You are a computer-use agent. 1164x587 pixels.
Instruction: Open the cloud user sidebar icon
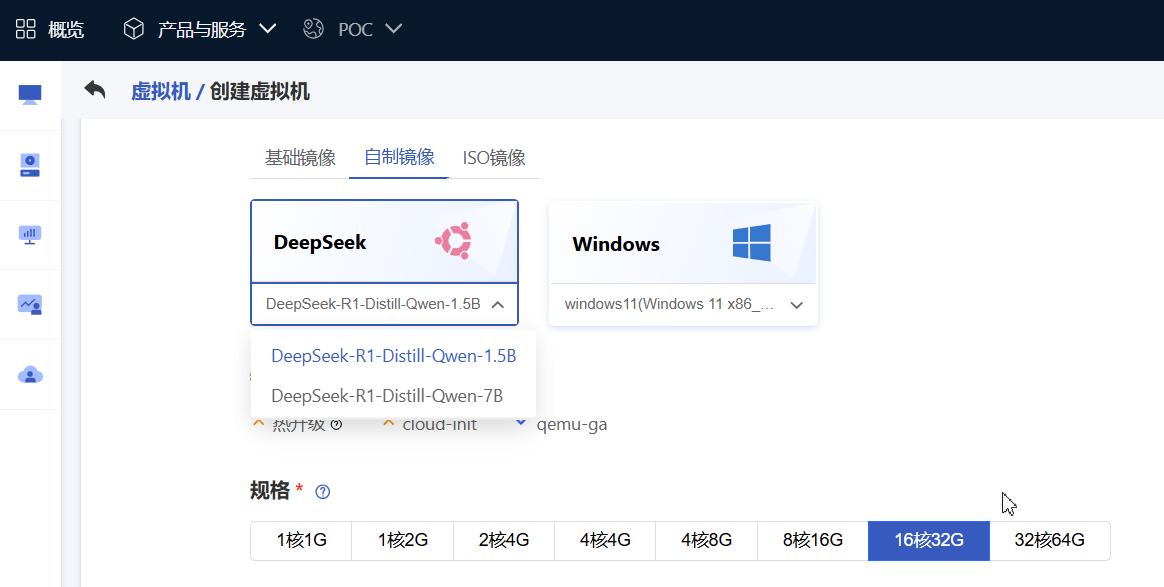click(x=30, y=375)
